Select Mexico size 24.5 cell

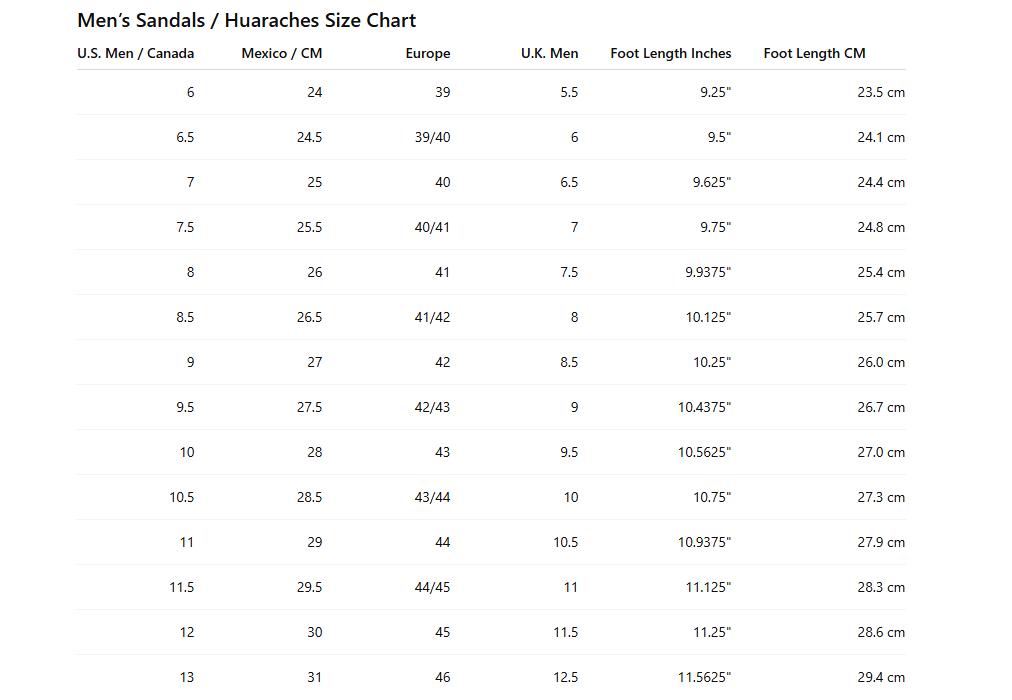click(309, 137)
